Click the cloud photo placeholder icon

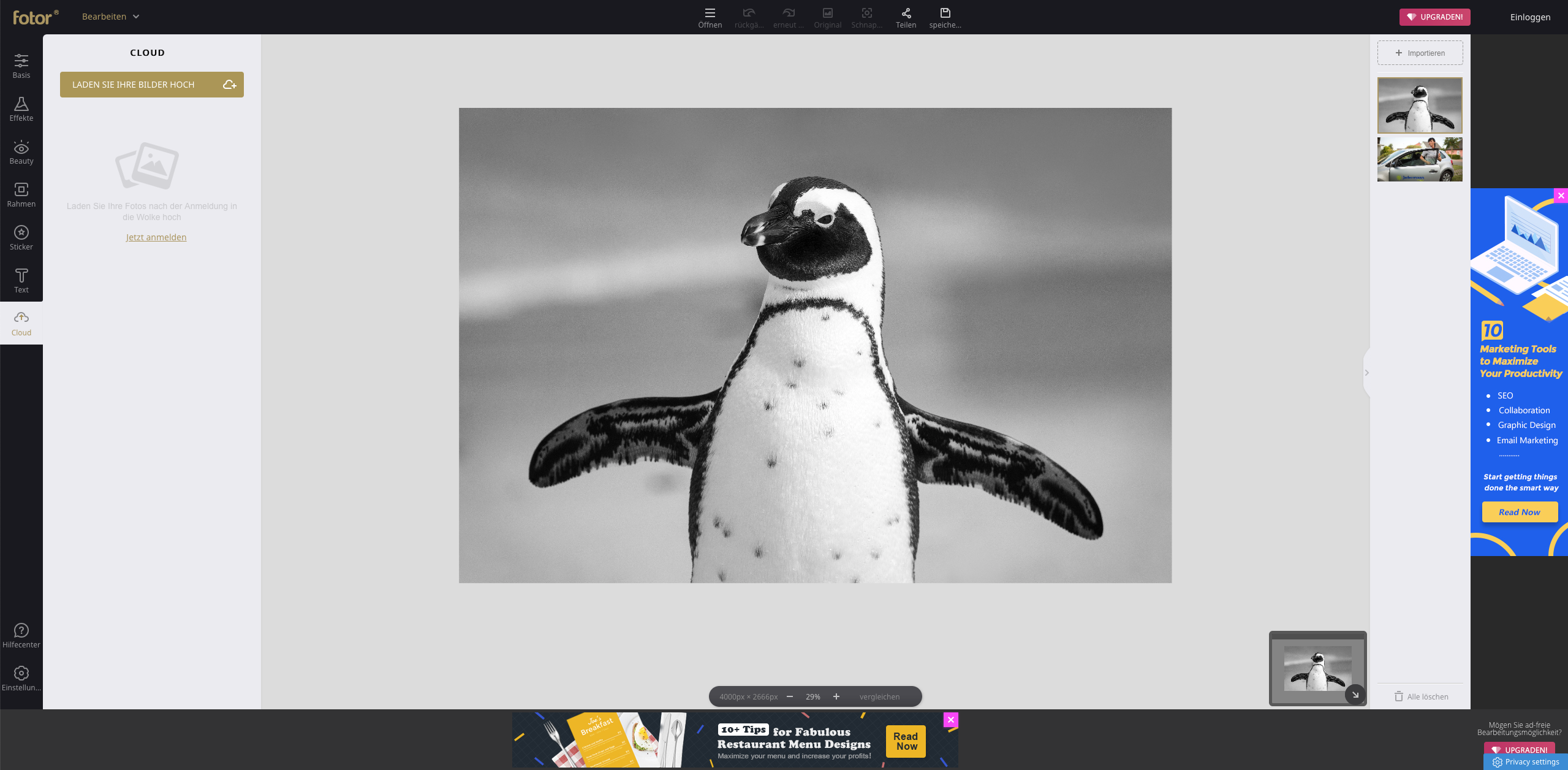tap(148, 166)
